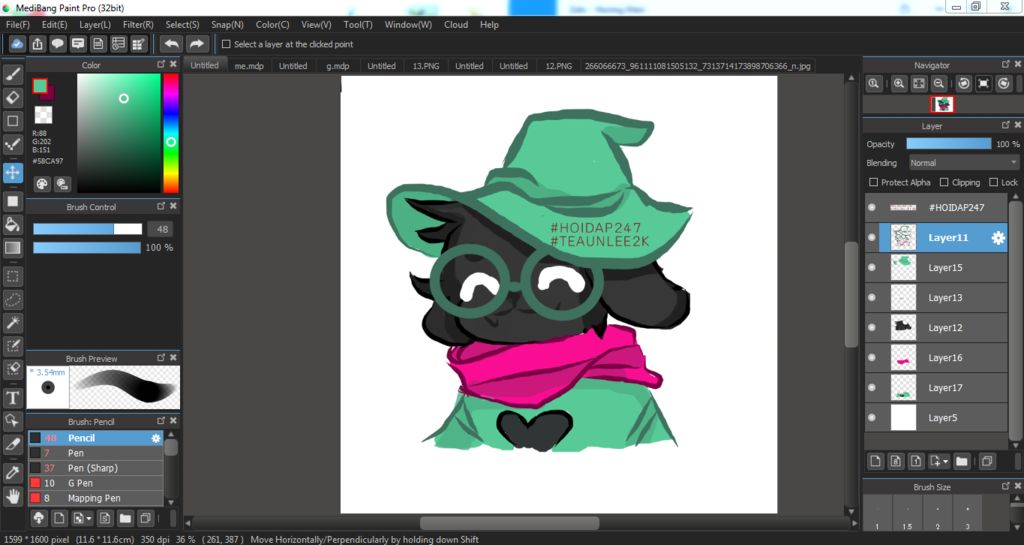This screenshot has width=1024, height=545.
Task: Download cloud brush icon below brush list
Action: click(39, 518)
